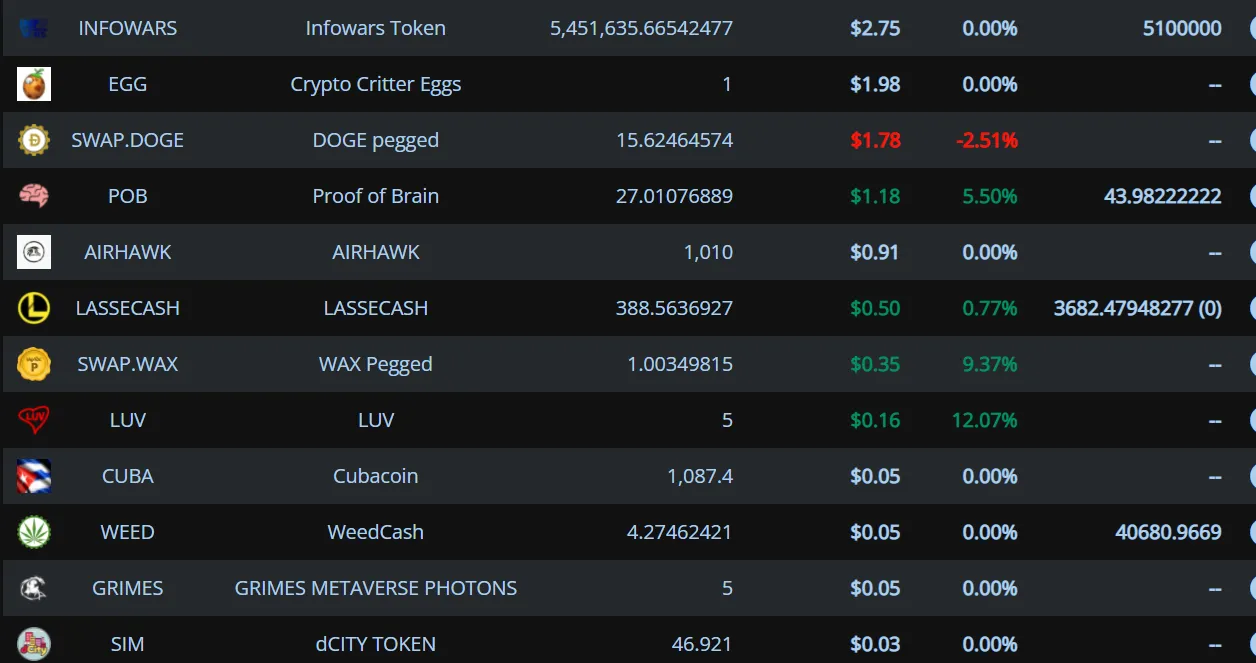Click the balance 15.62464574
Image resolution: width=1256 pixels, height=663 pixels.
(675, 140)
